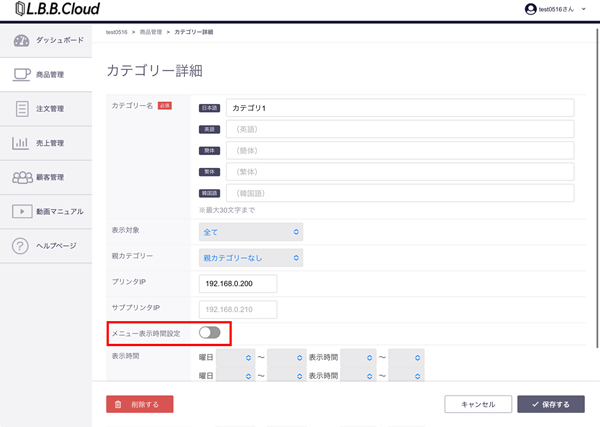Click the プリンタIP field with 192.168.0.200

pyautogui.click(x=237, y=284)
